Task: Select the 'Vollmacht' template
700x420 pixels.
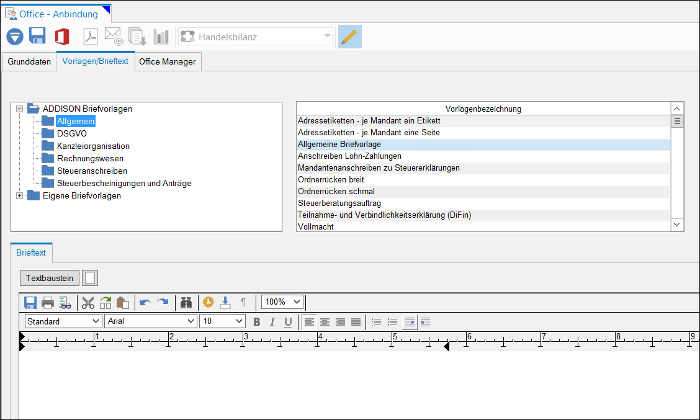Action: click(483, 226)
